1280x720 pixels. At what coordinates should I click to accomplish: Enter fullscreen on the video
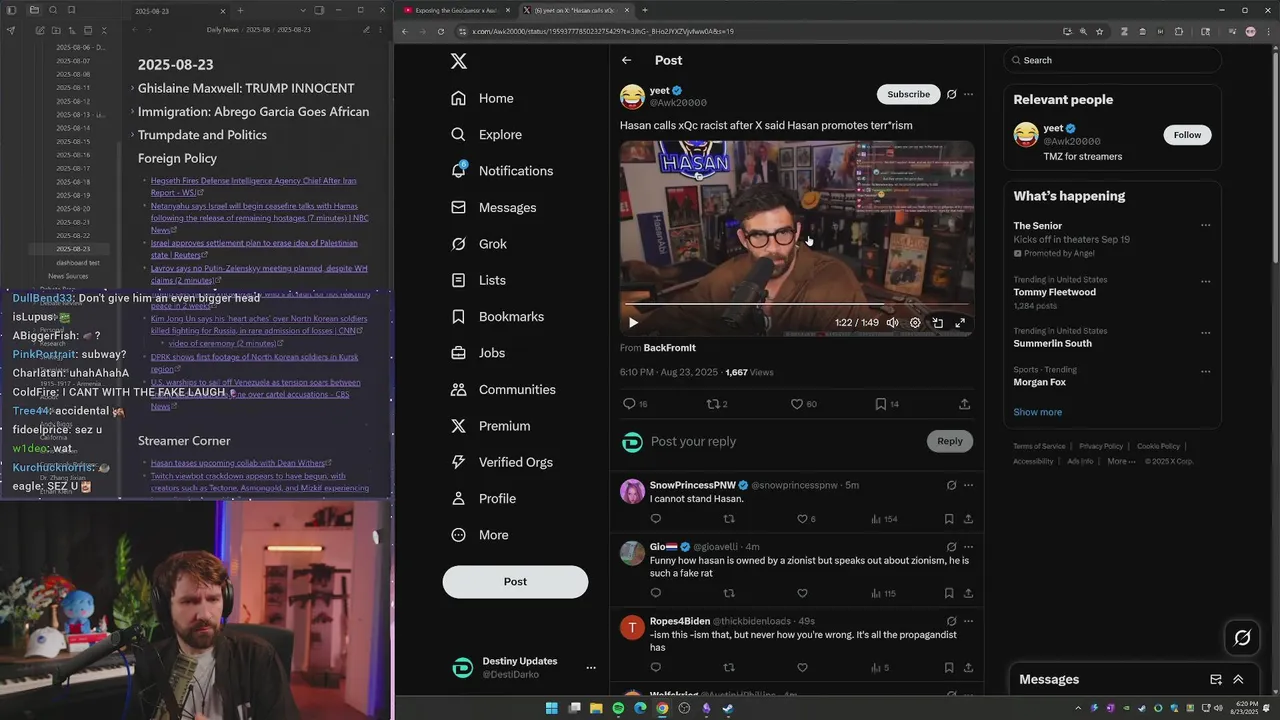[960, 323]
